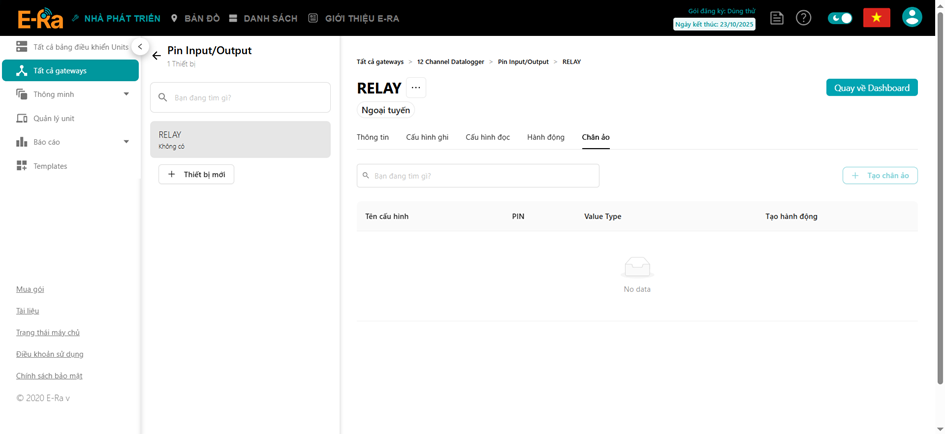Click the Templates sidebar icon
Screen dimensions: 945x434
22,166
